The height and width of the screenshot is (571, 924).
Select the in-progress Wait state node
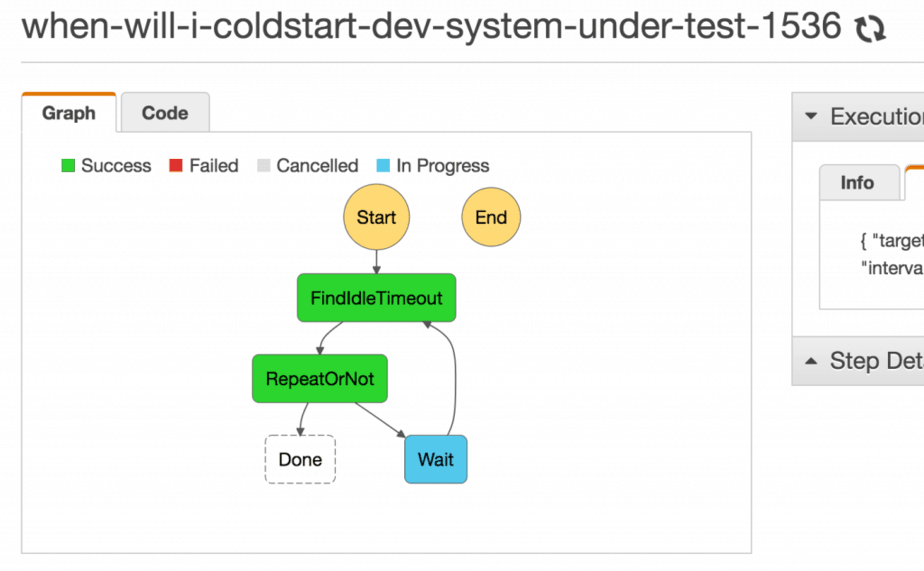pyautogui.click(x=435, y=460)
